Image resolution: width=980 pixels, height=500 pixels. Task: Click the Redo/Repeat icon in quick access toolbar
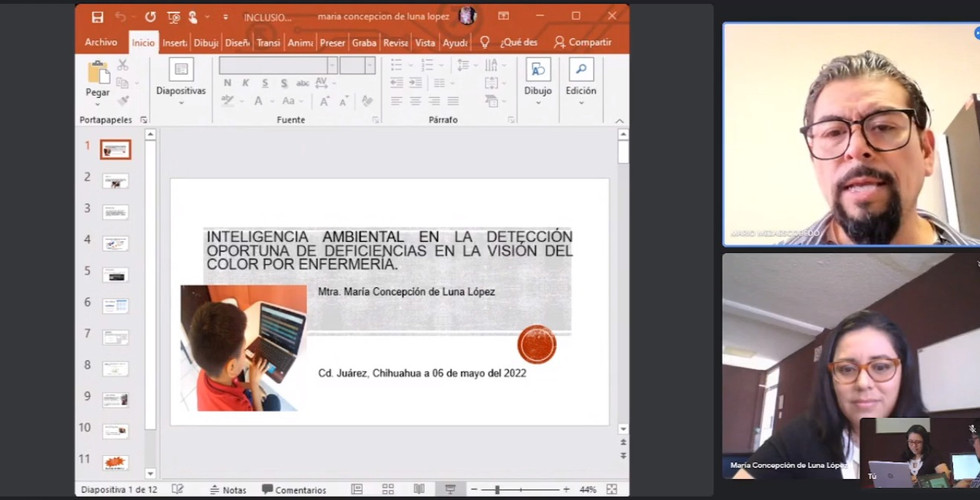pyautogui.click(x=150, y=17)
